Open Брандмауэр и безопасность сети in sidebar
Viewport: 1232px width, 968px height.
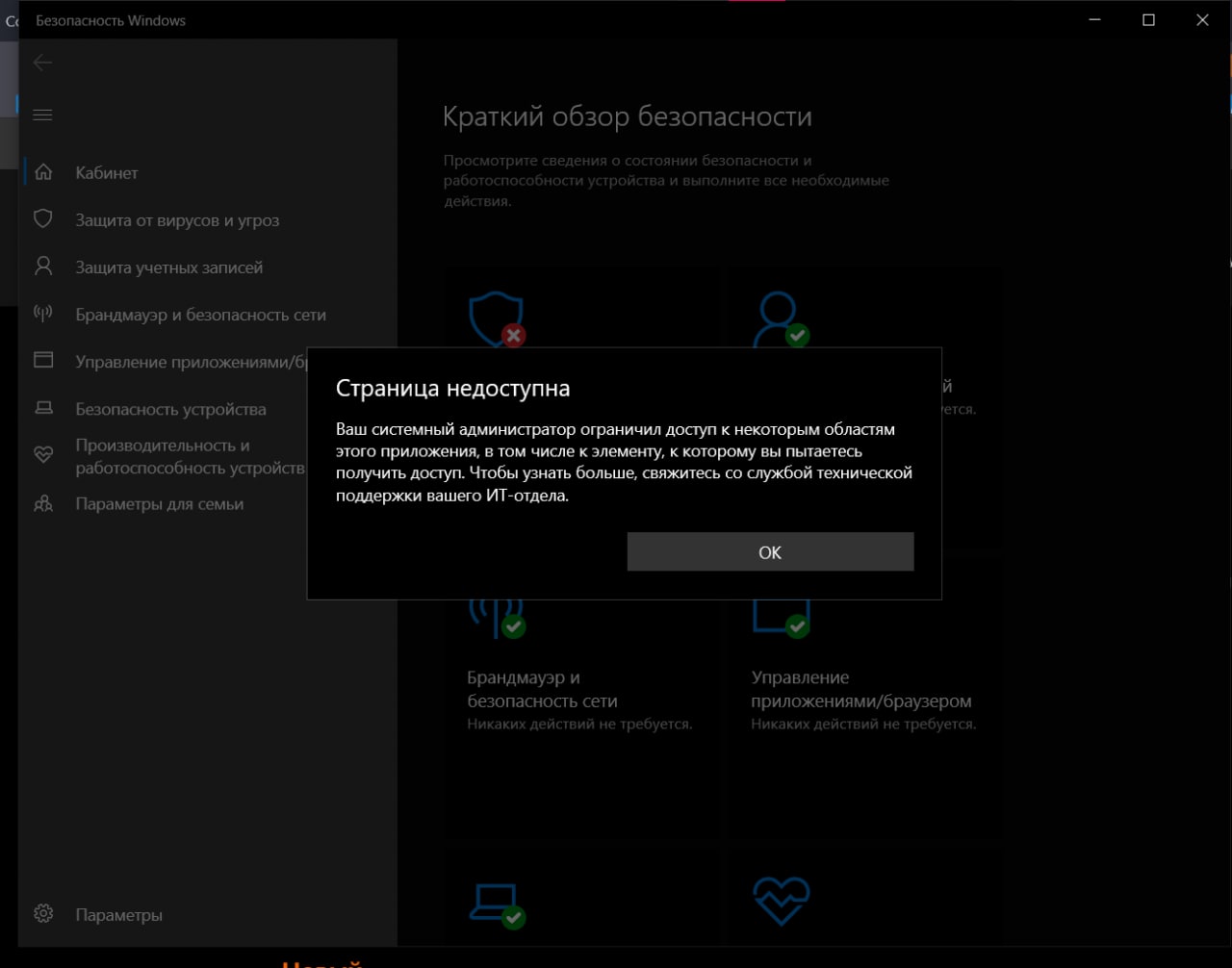tap(200, 315)
